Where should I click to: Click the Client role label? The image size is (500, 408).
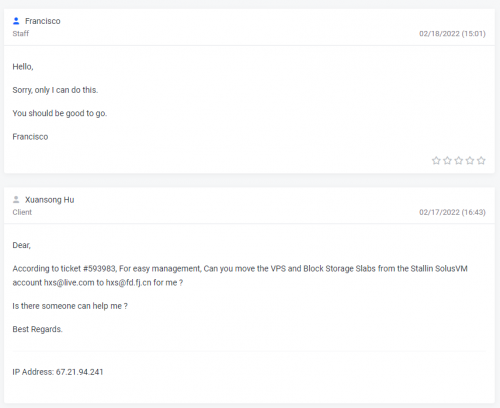point(22,212)
